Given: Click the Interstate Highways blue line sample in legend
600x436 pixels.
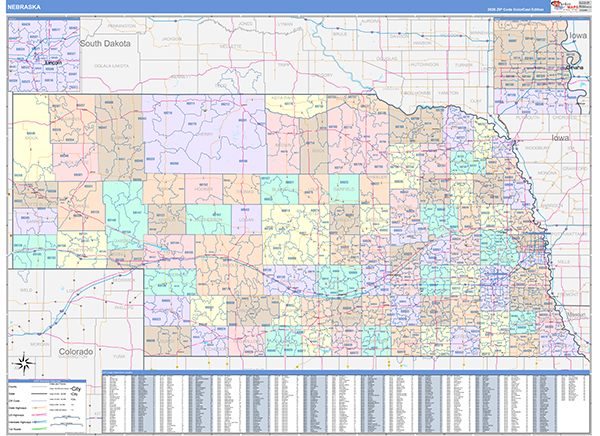Looking at the screenshot, I should [37, 422].
